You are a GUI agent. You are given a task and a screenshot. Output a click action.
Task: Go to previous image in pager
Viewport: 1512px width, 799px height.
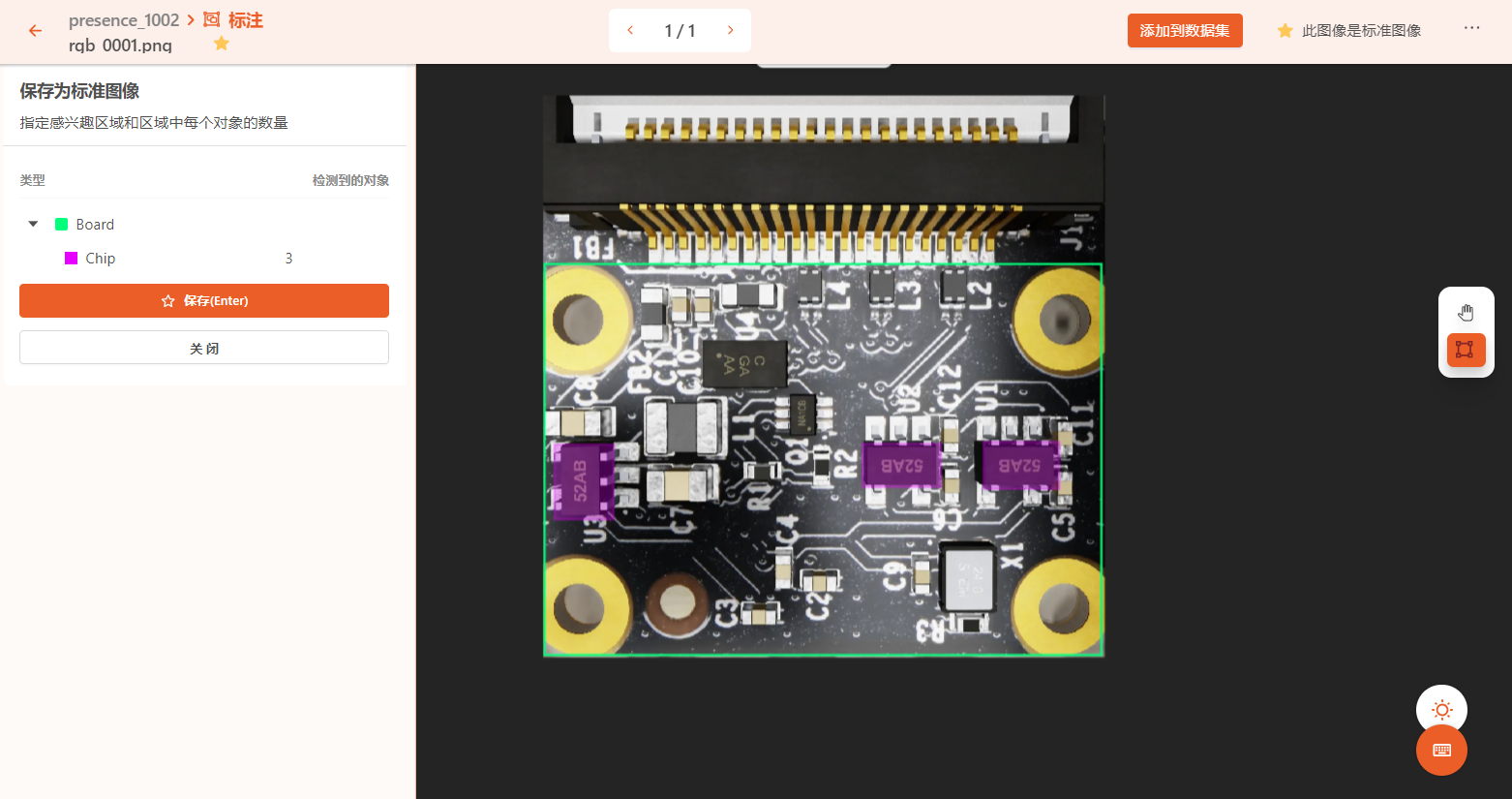coord(630,31)
